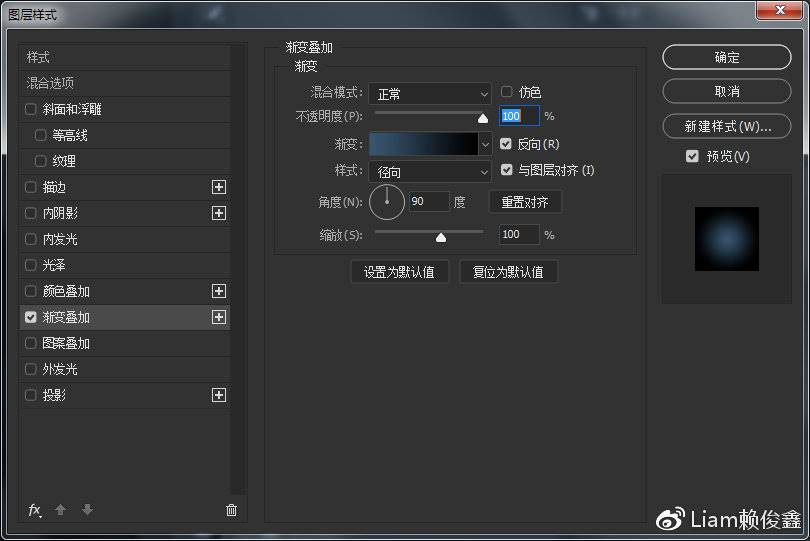Click the 不透明度 opacity slider handle

(x=483, y=119)
